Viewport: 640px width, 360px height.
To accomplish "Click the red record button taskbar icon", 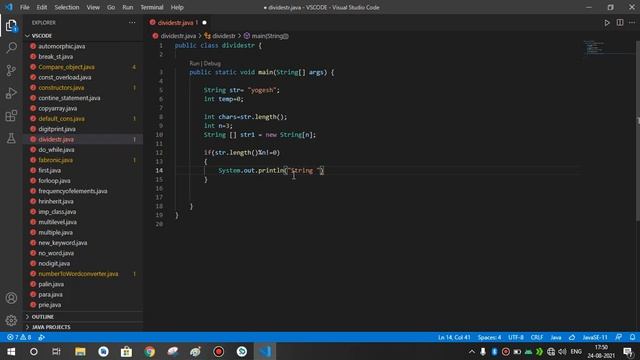I will point(219,351).
